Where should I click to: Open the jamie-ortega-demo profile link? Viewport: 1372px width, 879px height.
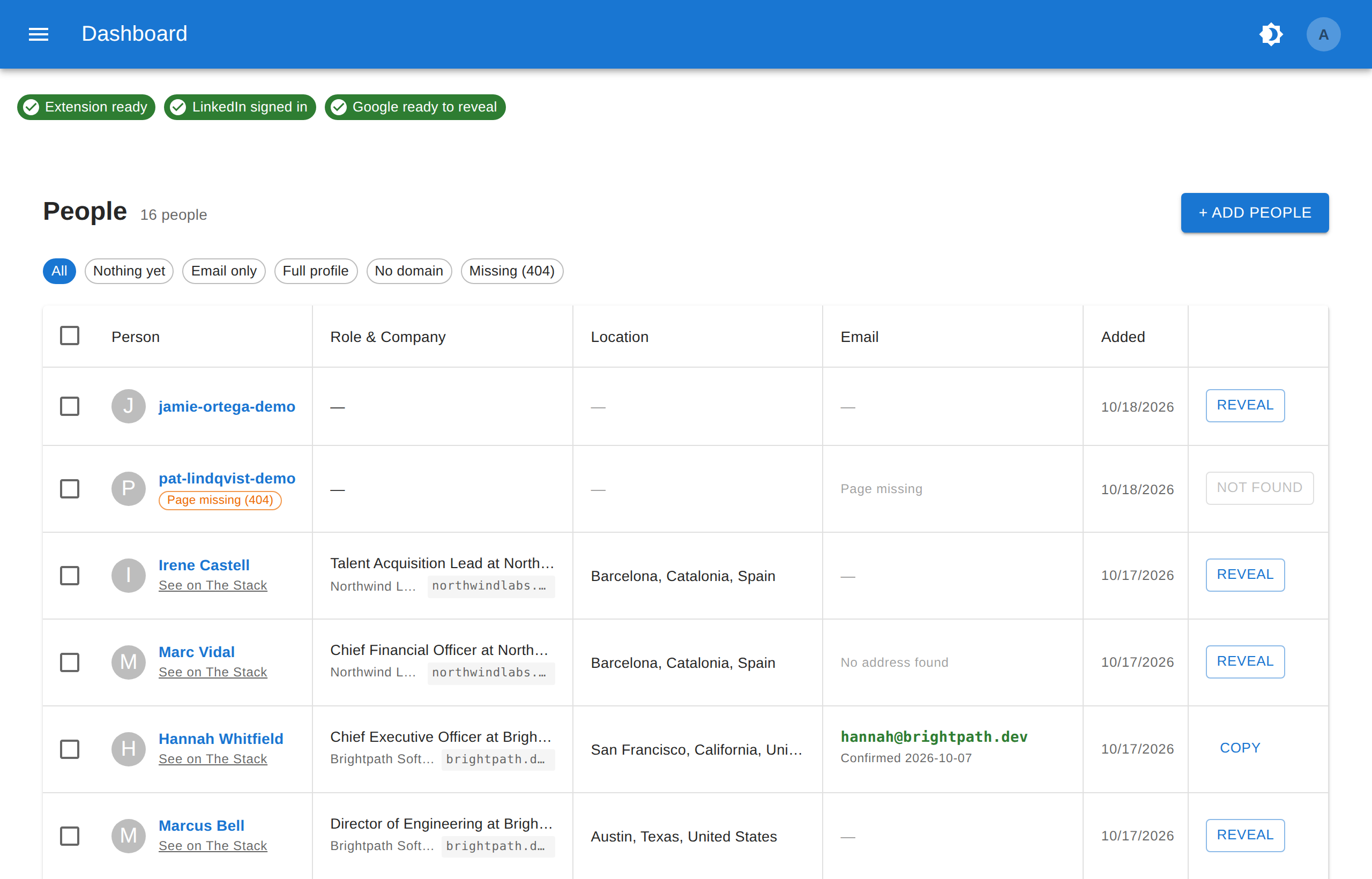(x=227, y=406)
